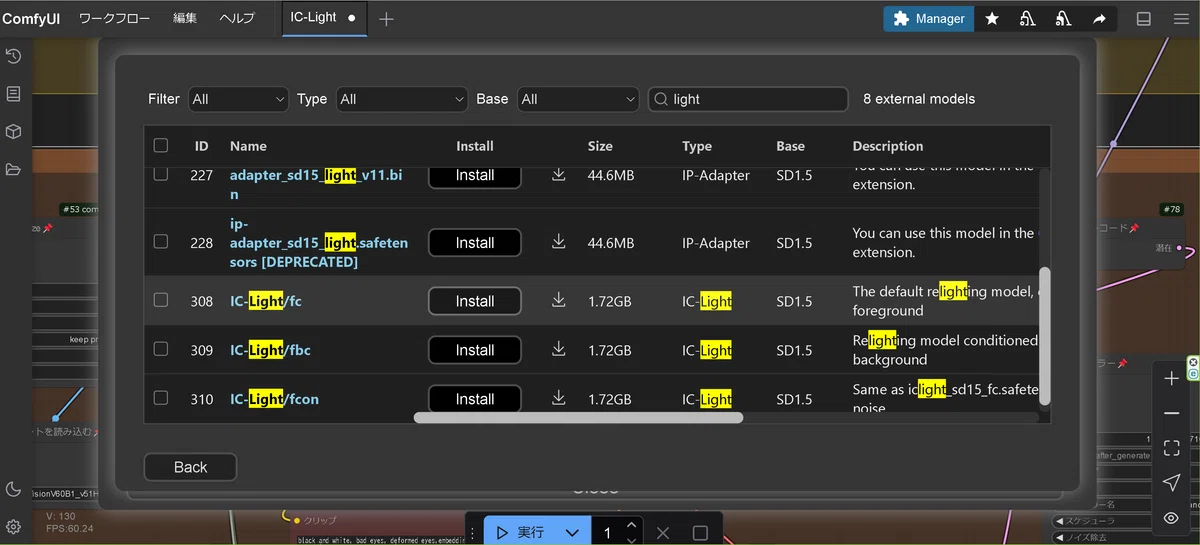Viewport: 1200px width, 545px height.
Task: Toggle dark theme moon icon
Action: [x=13, y=489]
